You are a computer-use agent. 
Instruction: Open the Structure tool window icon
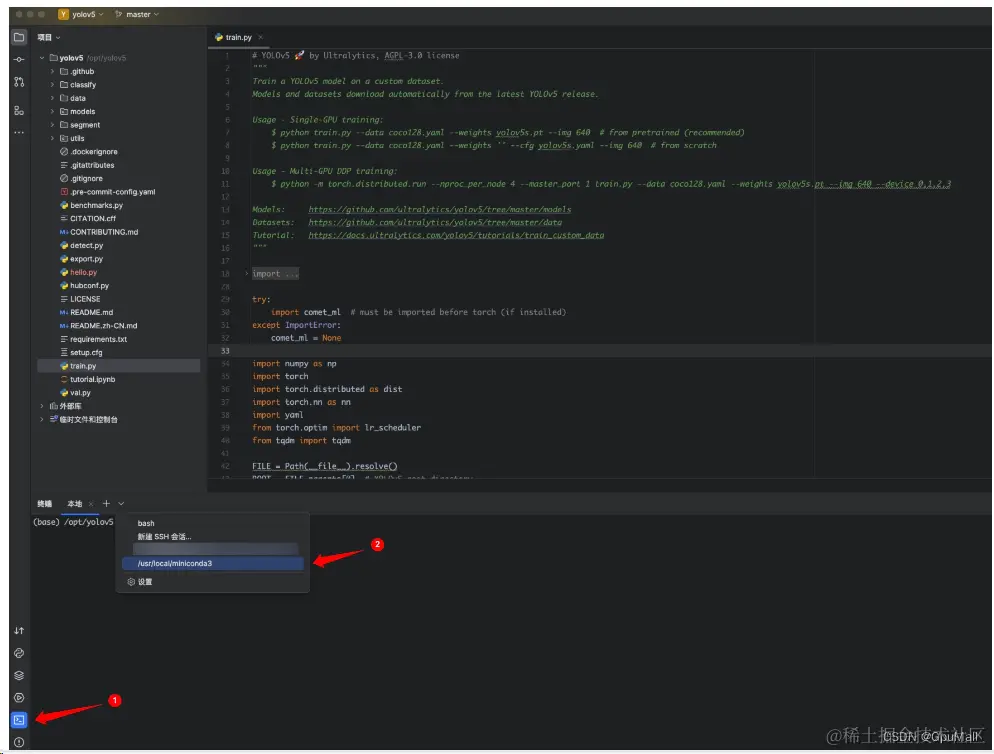tap(19, 110)
